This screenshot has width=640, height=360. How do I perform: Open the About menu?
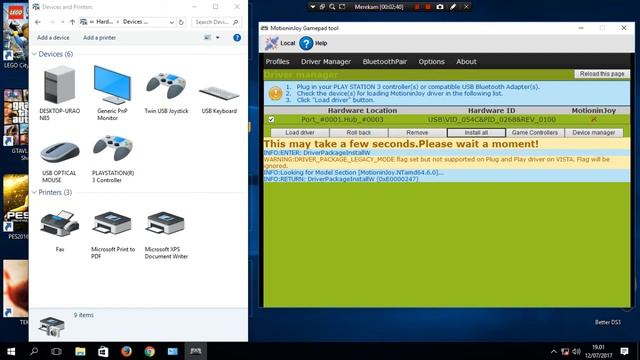coord(467,62)
